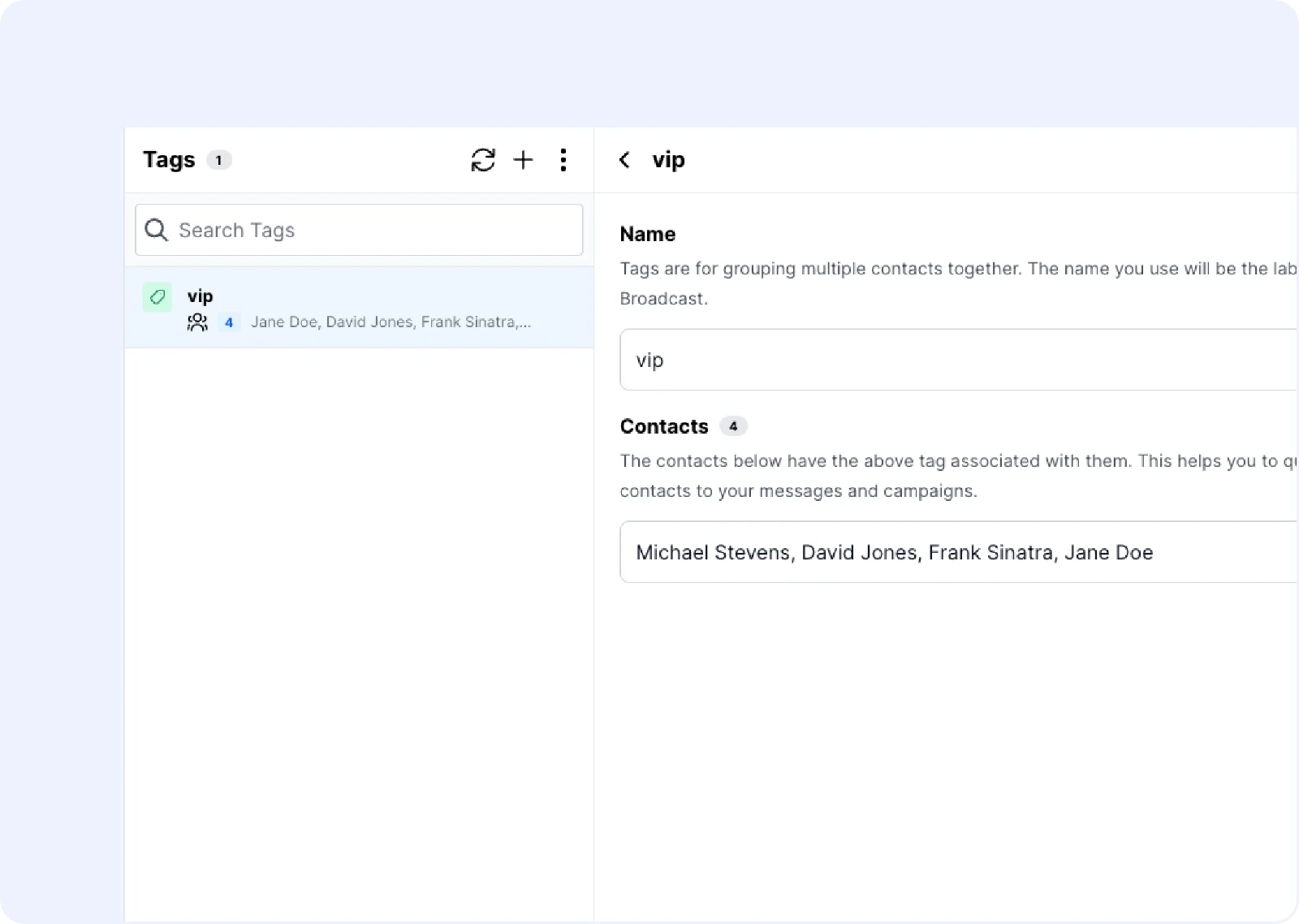
Task: Go back from vip tag details
Action: tap(624, 160)
